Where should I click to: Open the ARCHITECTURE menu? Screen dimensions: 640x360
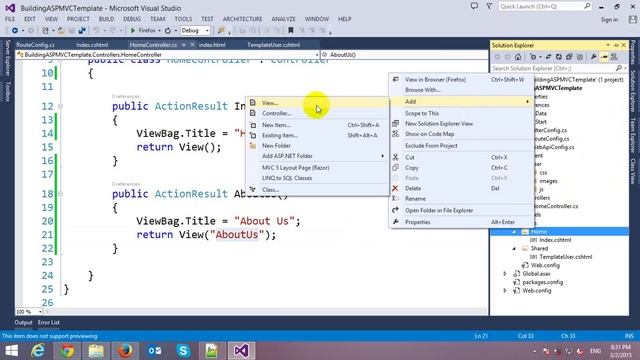click(242, 19)
